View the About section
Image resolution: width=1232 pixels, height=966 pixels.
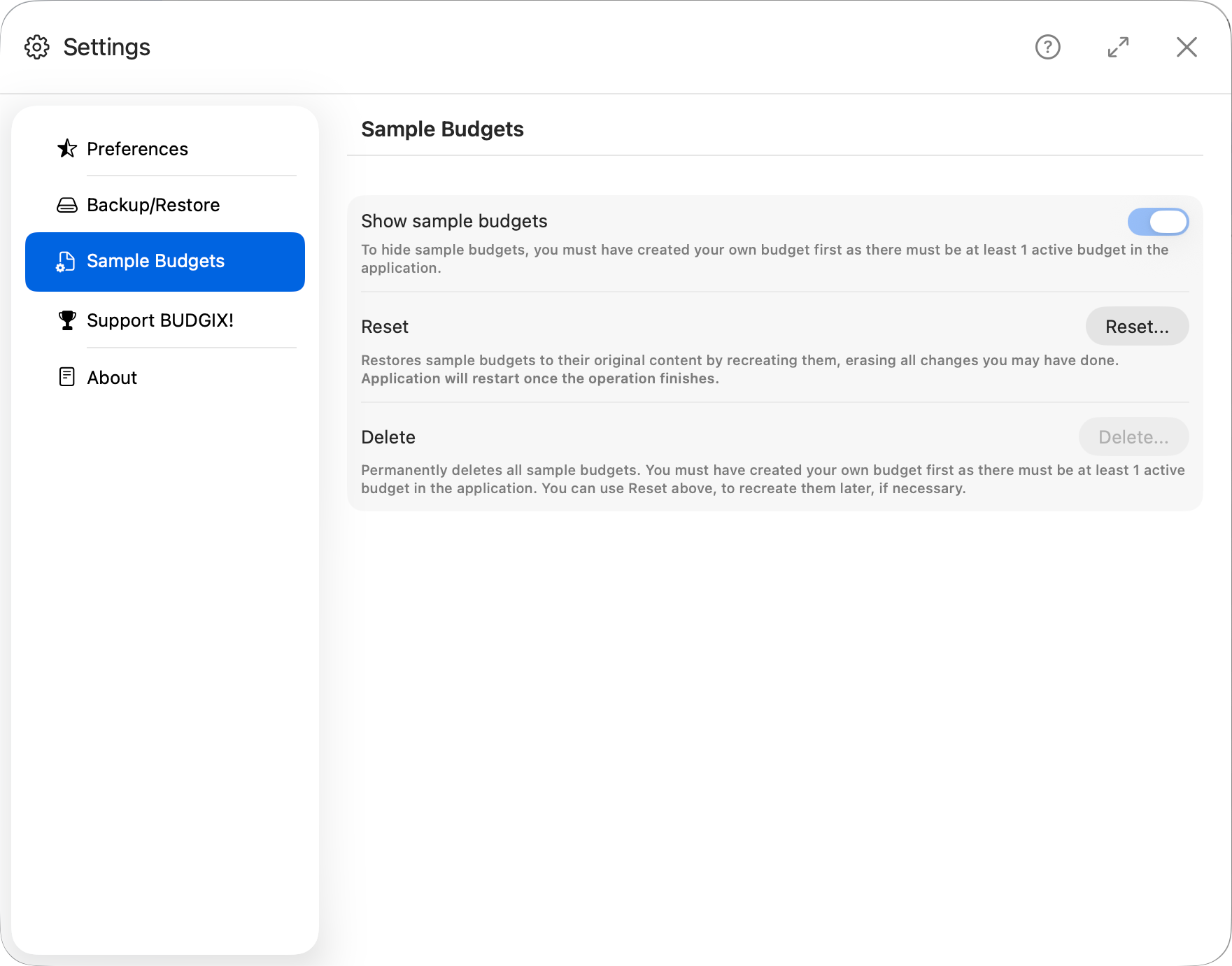point(112,377)
